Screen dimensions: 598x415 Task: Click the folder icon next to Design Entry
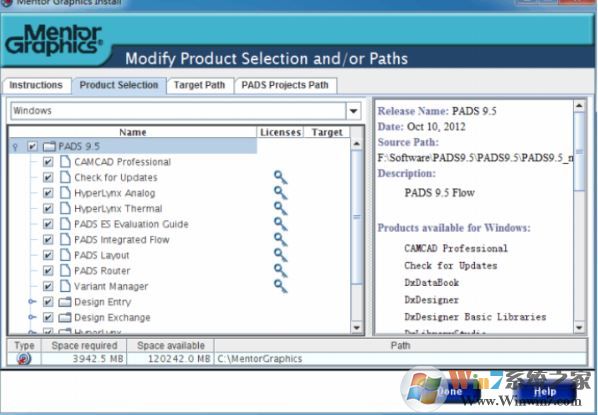(65, 302)
